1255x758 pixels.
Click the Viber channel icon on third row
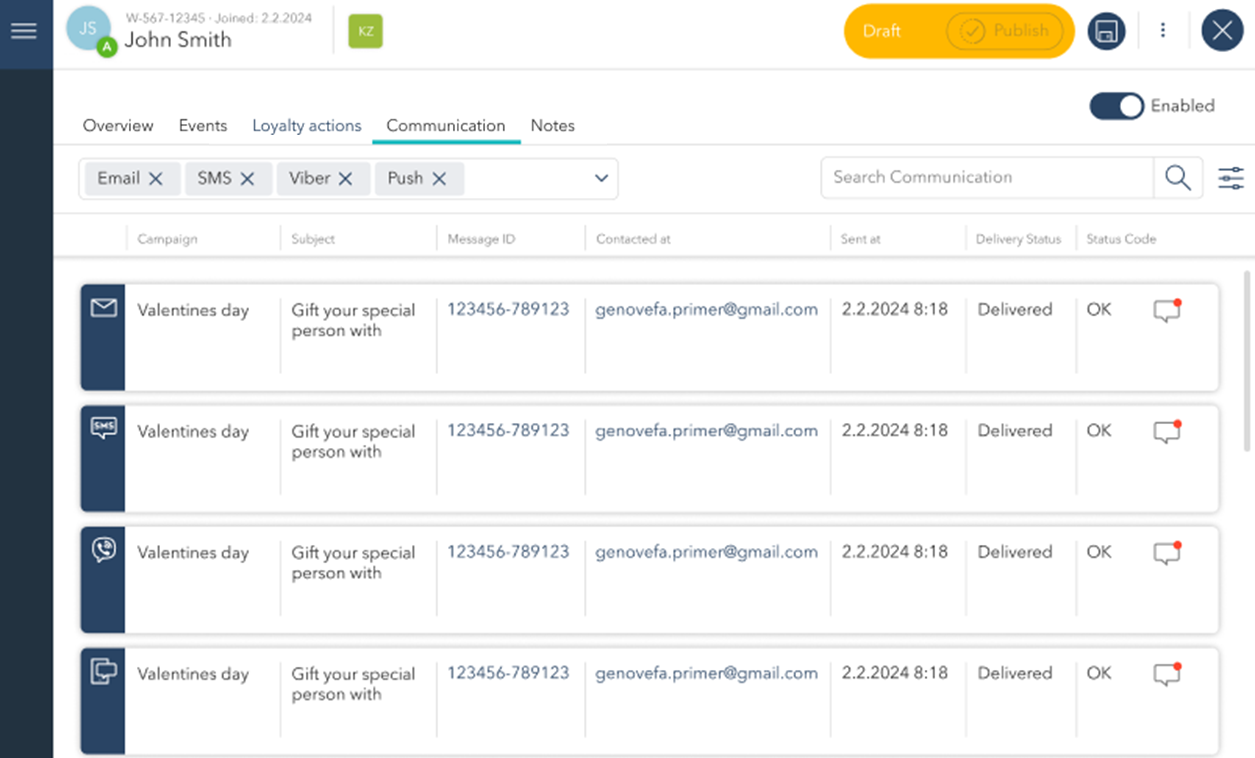(x=103, y=550)
